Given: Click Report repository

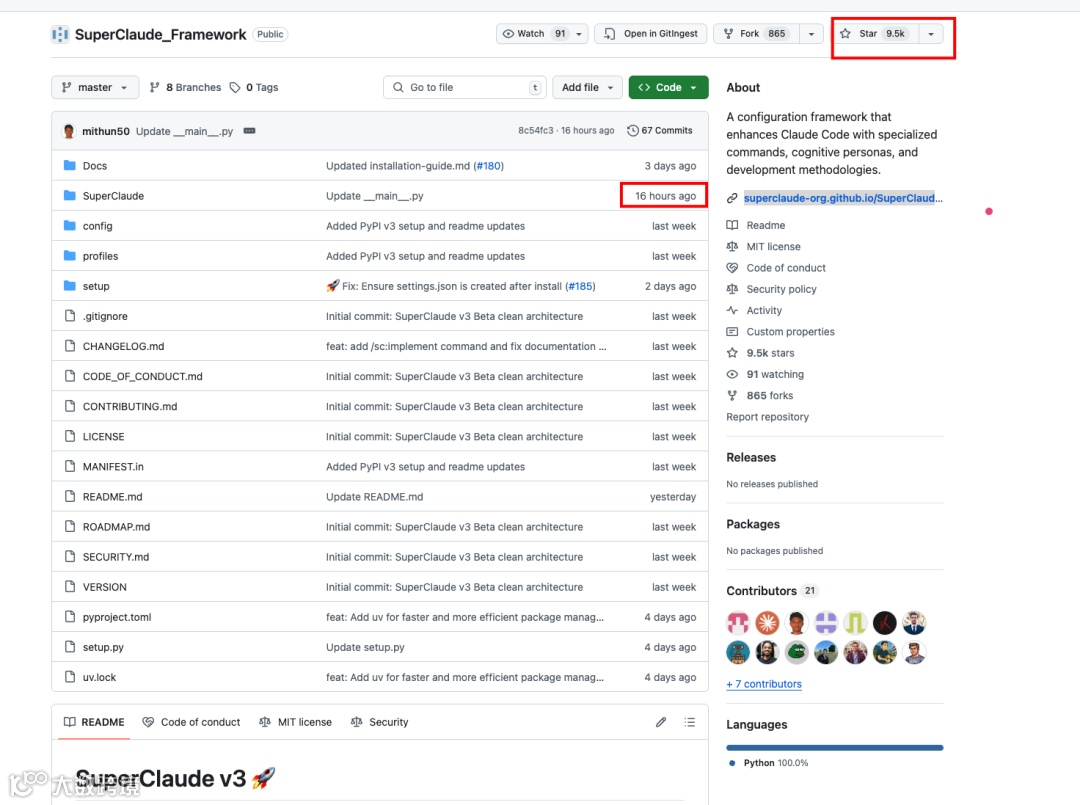Looking at the screenshot, I should click(767, 417).
